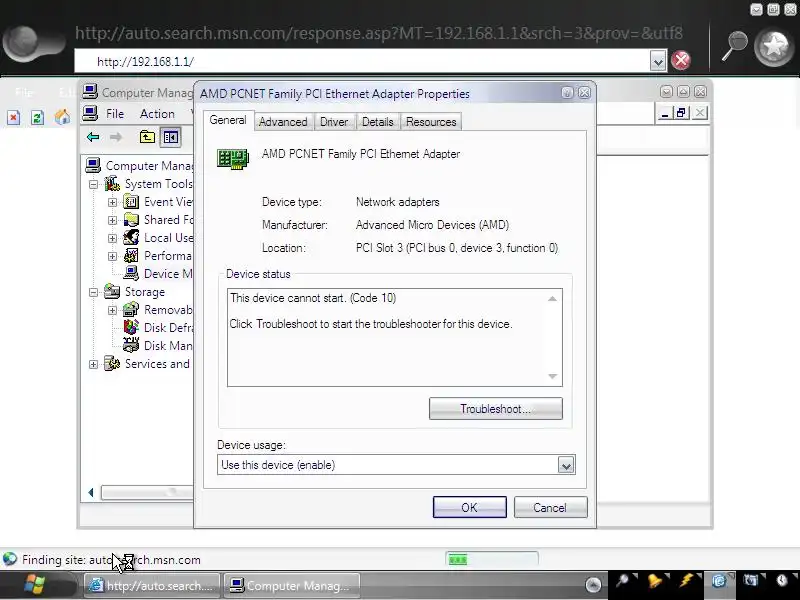Click the network adapter card icon in Properties
Image resolution: width=800 pixels, height=600 pixels.
click(x=233, y=159)
